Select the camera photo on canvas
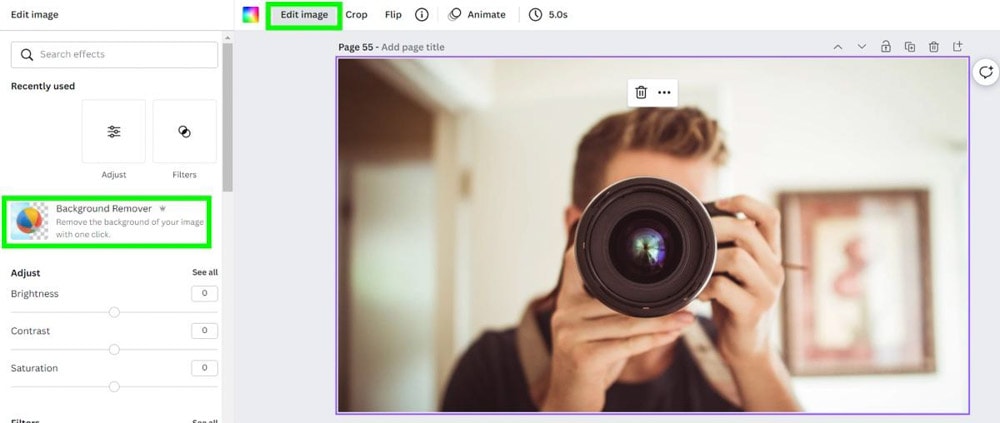 click(652, 235)
